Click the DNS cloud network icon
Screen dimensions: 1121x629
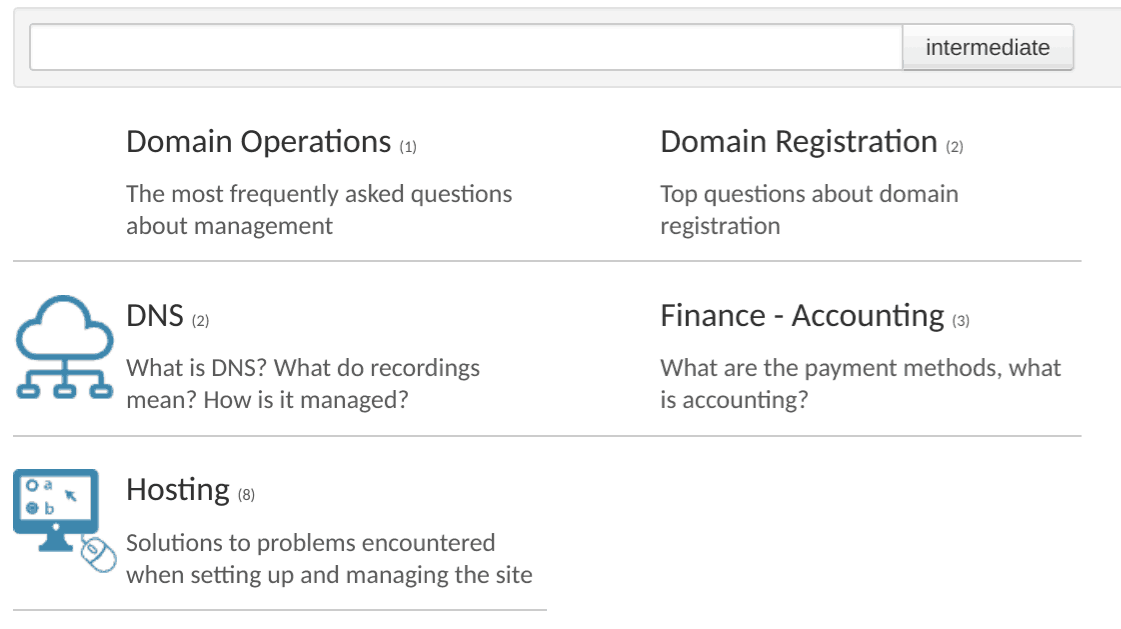pyautogui.click(x=64, y=347)
